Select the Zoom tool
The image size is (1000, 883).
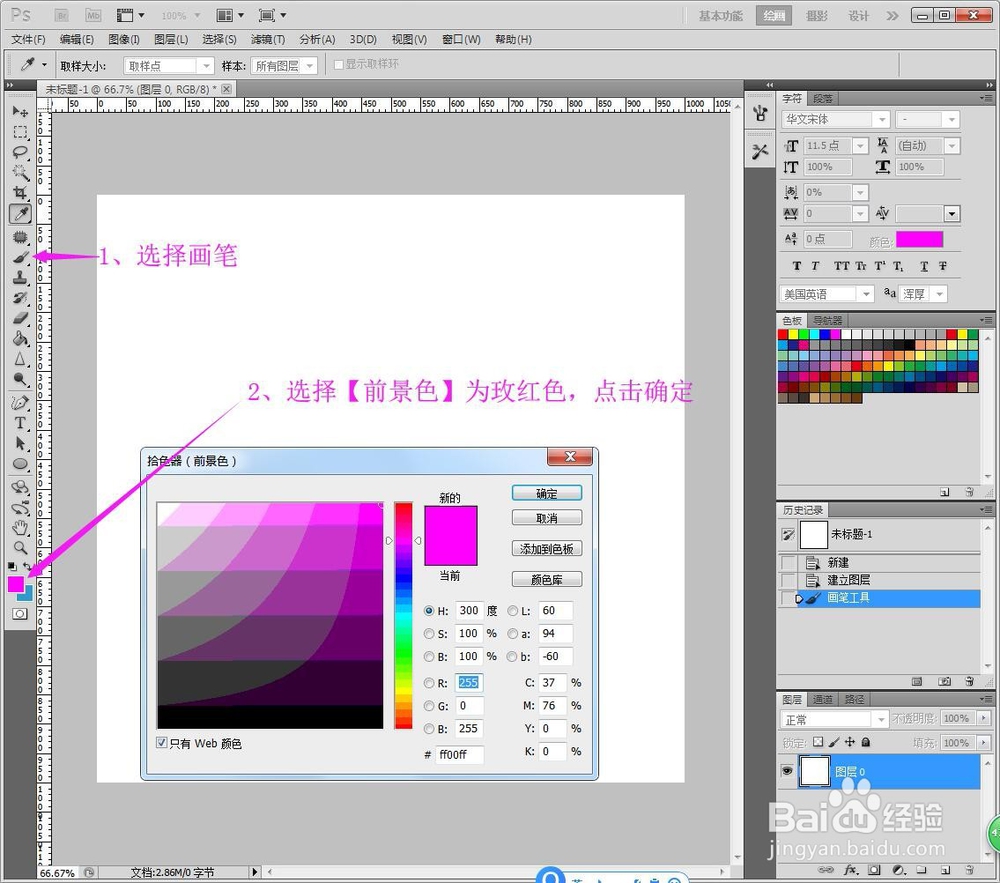(x=20, y=548)
